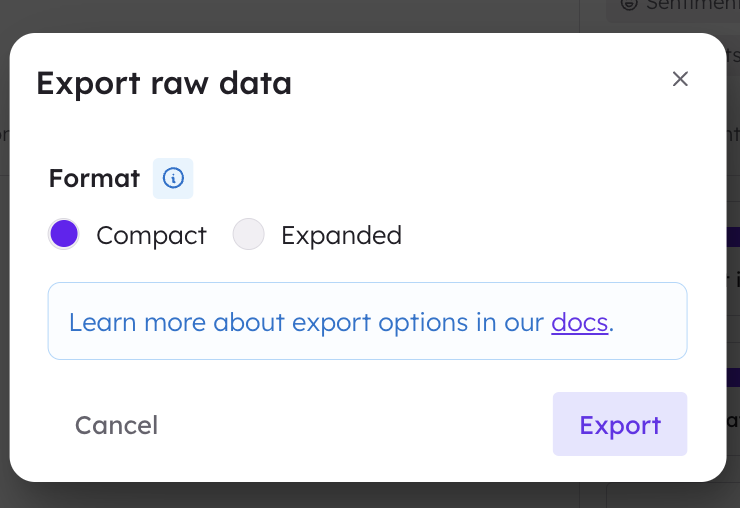Click the Format info icon
740x508 pixels.
(173, 178)
